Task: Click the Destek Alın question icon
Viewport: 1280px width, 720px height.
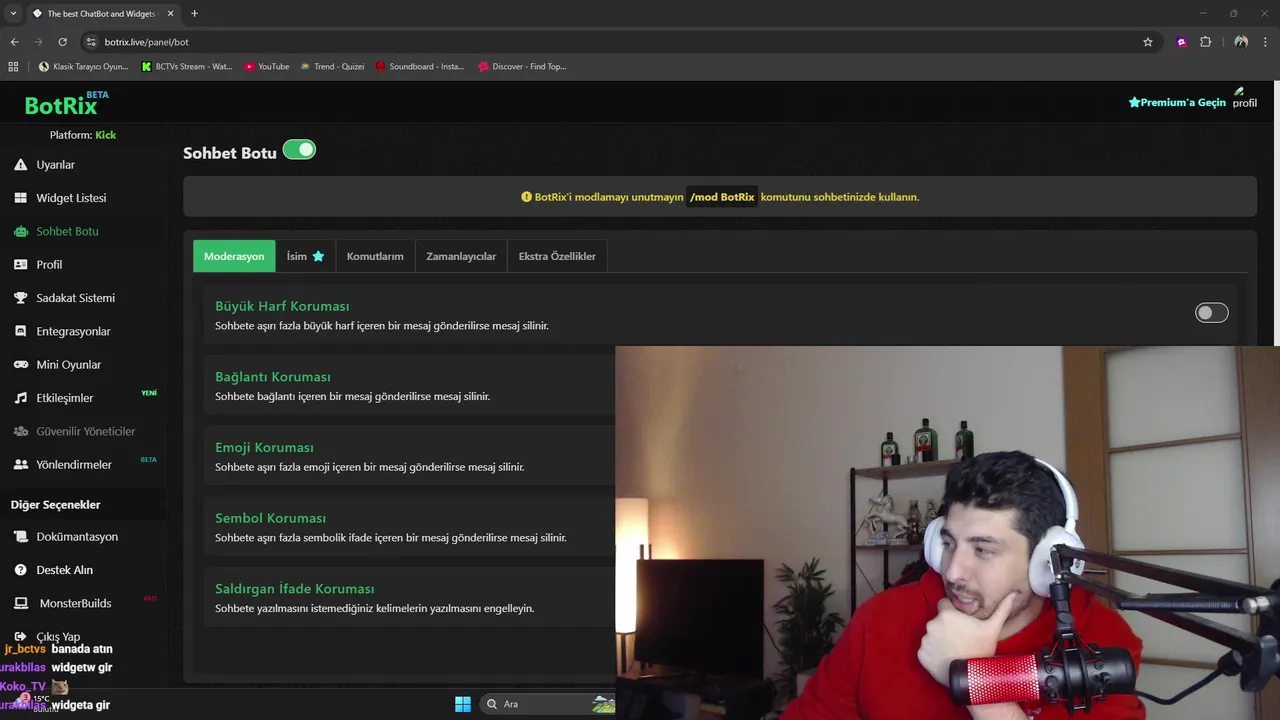Action: pos(20,570)
